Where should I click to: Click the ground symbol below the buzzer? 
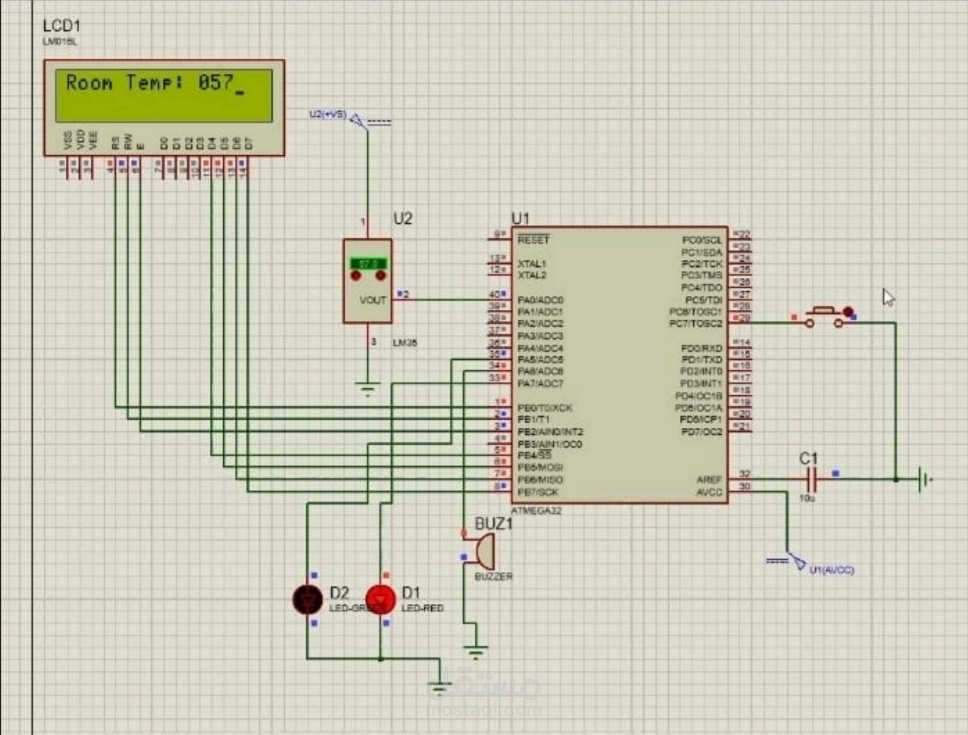pyautogui.click(x=474, y=649)
